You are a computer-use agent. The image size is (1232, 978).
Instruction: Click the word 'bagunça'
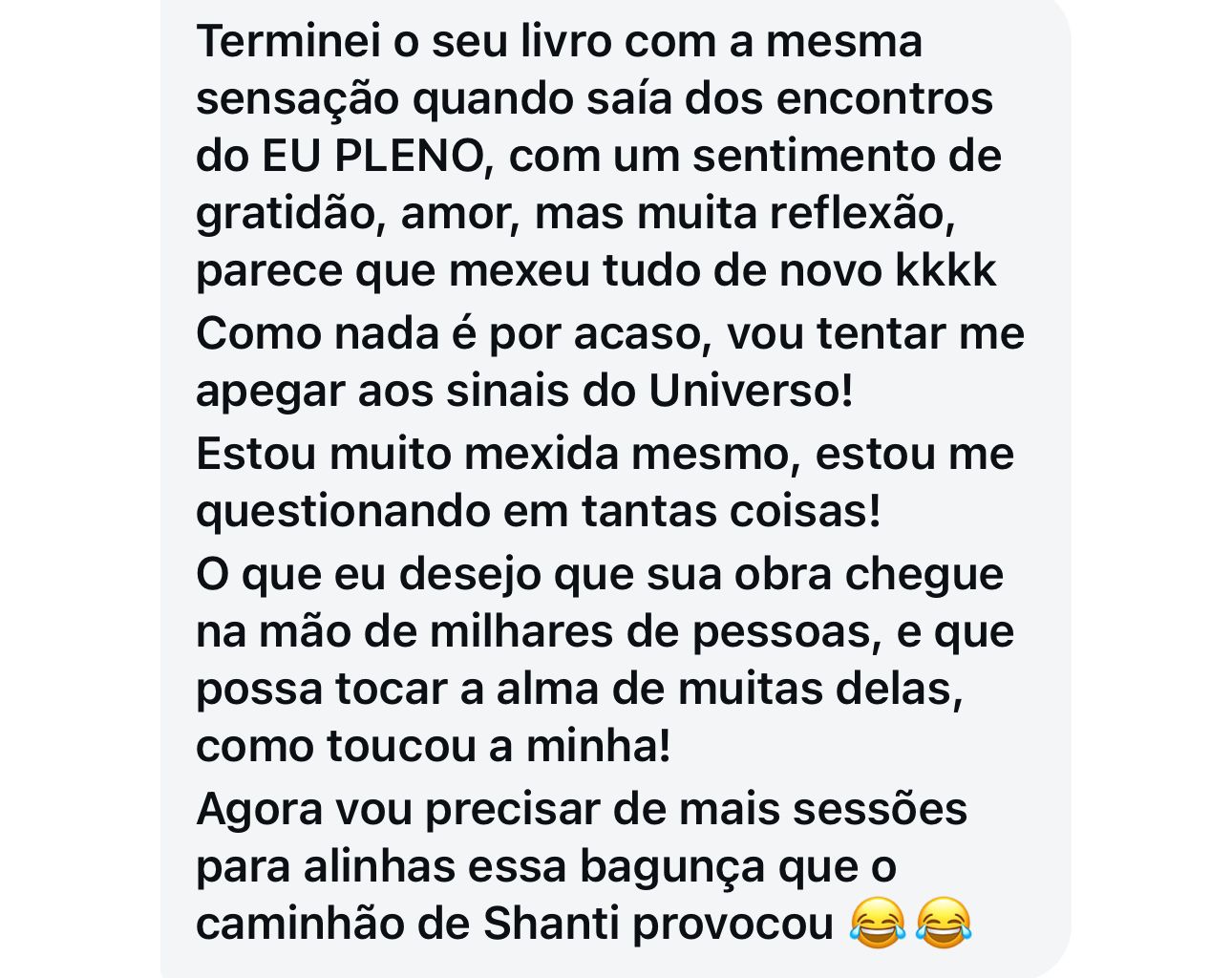click(x=672, y=867)
